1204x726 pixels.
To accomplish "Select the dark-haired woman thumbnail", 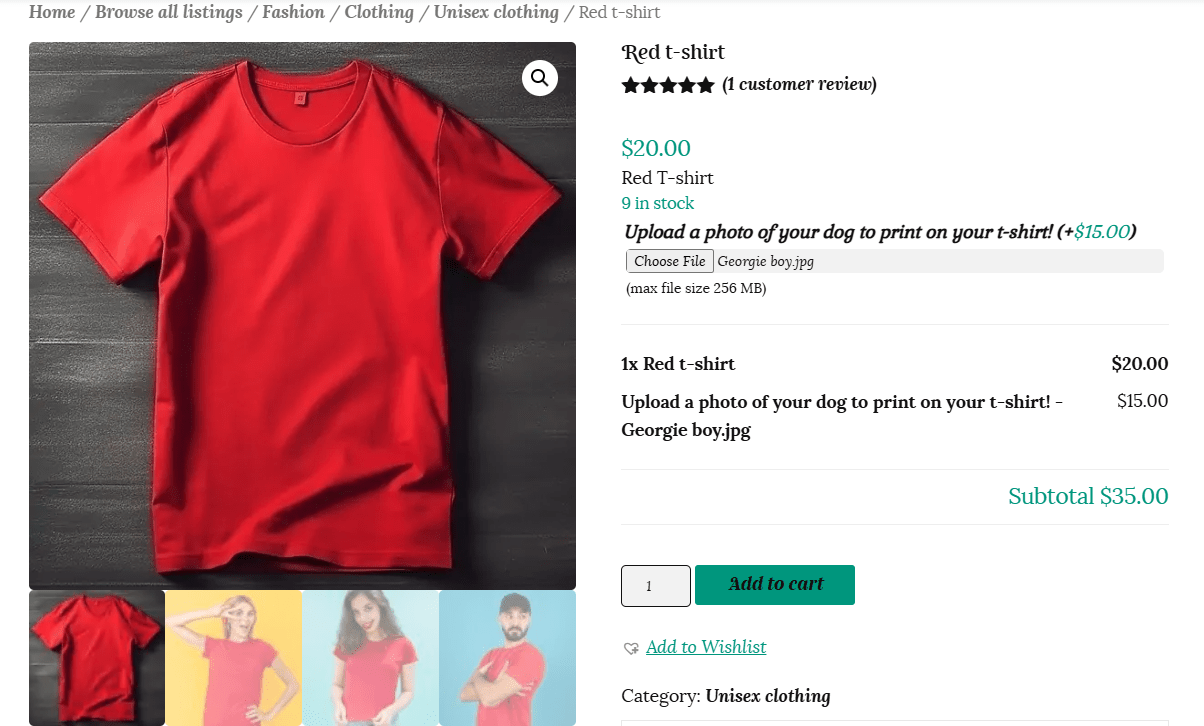I will (370, 657).
